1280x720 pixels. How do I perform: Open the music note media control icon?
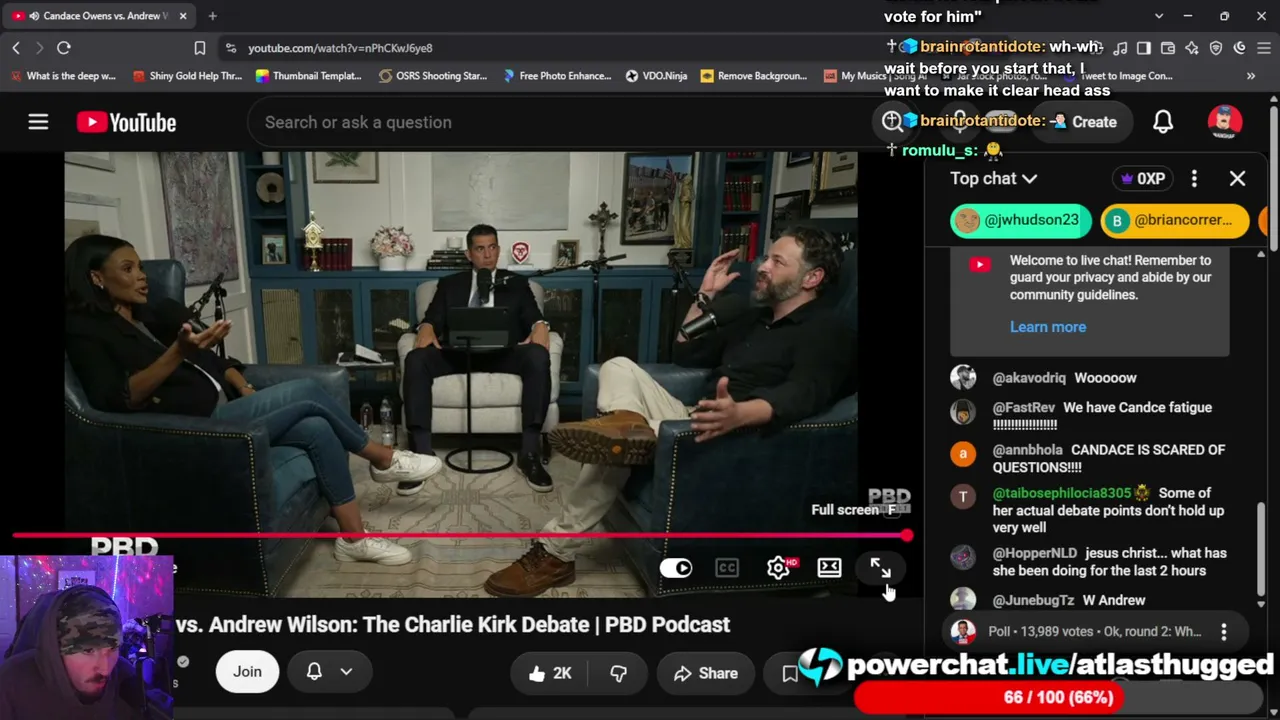tap(1120, 48)
